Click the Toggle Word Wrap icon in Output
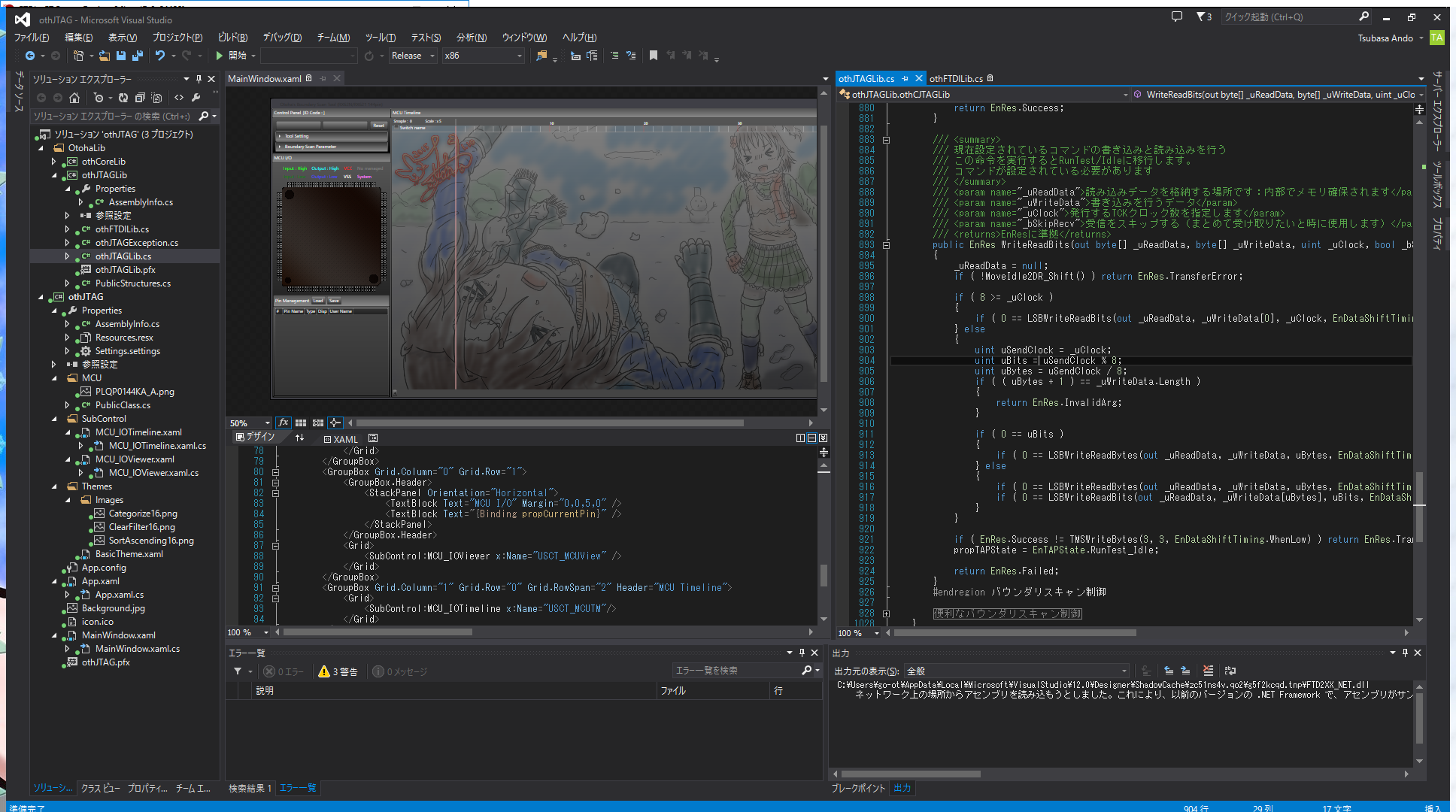Screen dimensions: 1456x812 (1230, 671)
